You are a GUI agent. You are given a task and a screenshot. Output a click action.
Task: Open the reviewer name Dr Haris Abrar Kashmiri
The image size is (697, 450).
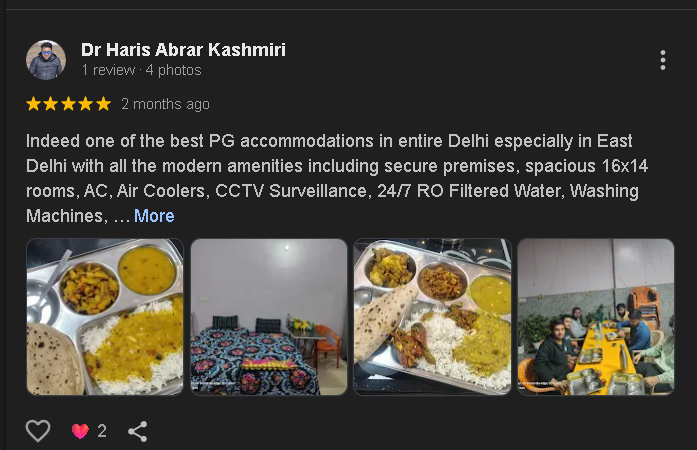183,50
